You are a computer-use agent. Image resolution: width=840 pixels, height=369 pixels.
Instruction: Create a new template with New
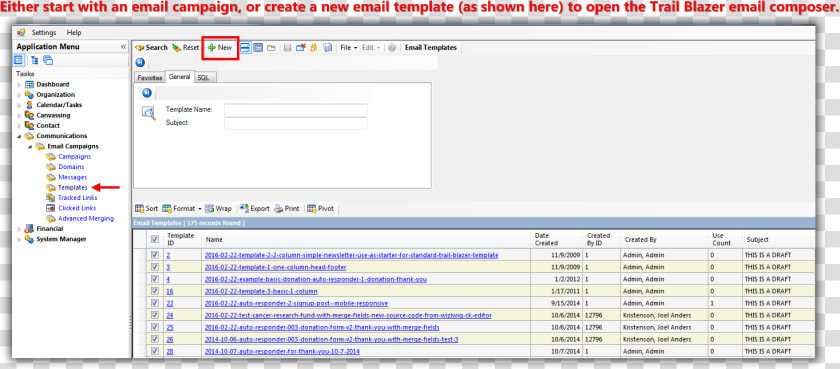220,48
